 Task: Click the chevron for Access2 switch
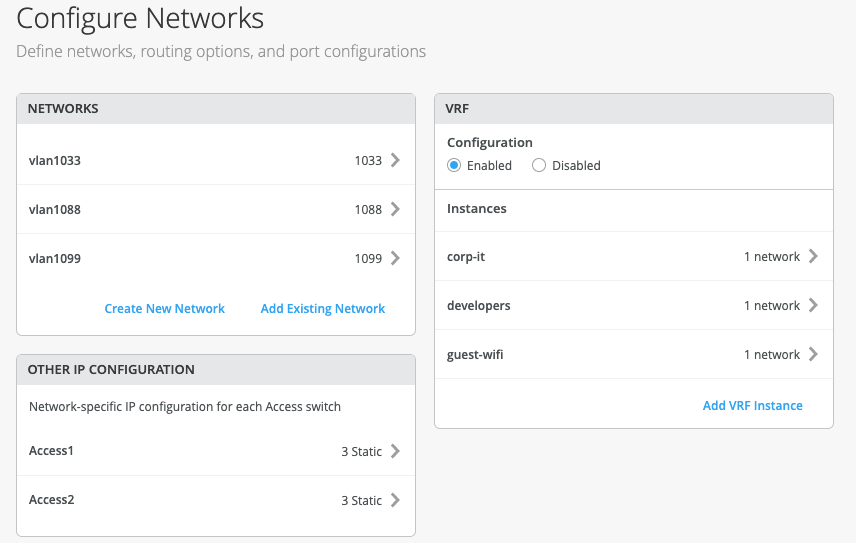click(x=395, y=500)
